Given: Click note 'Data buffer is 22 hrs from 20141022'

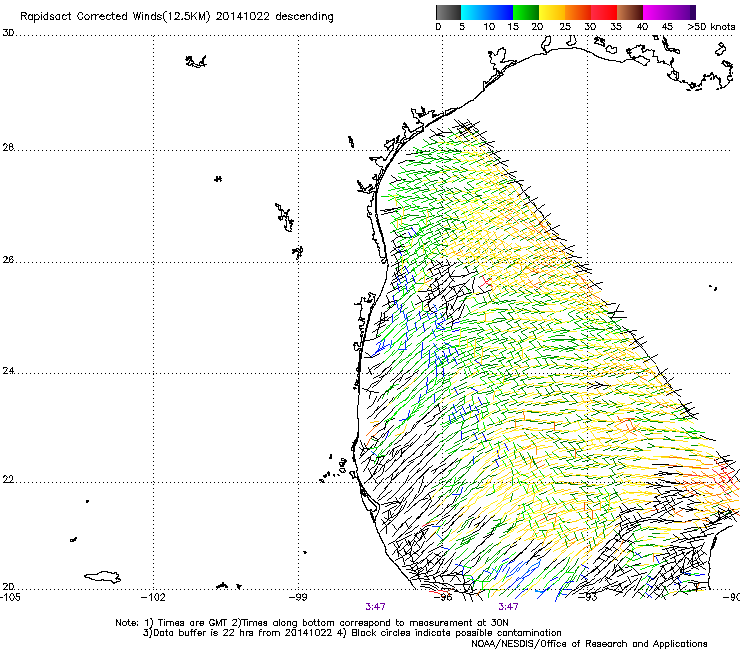Looking at the screenshot, I should click(243, 633).
